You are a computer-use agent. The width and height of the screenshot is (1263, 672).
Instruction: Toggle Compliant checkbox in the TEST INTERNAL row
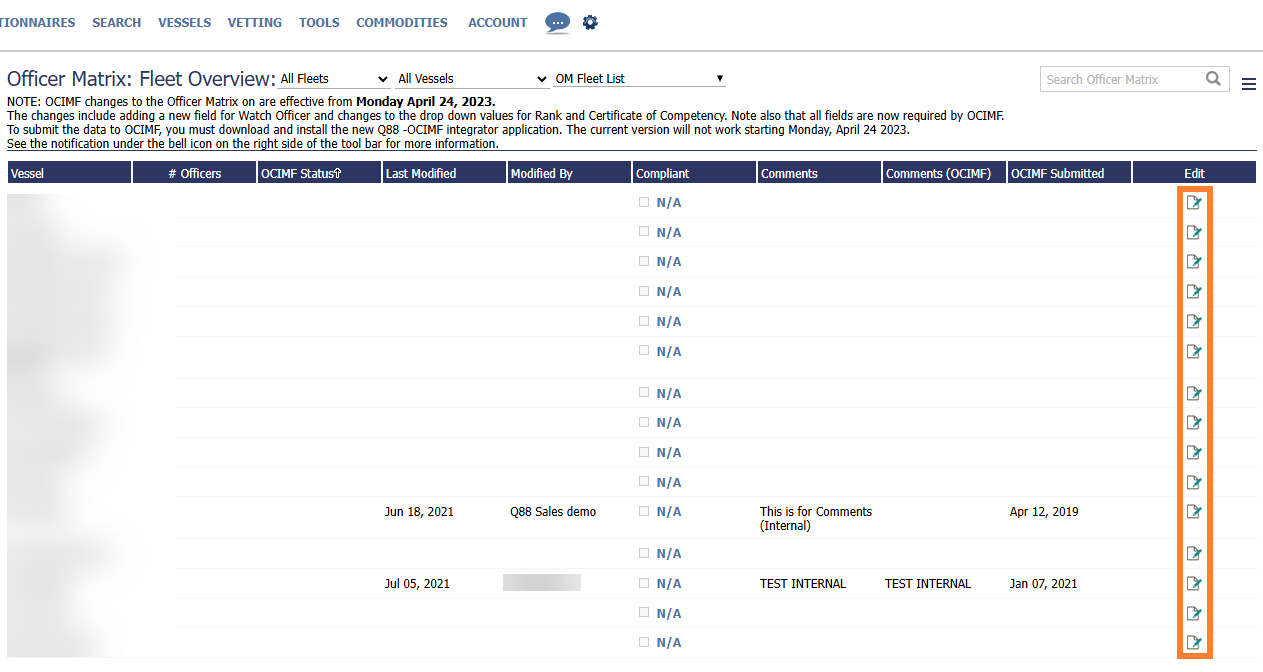point(644,583)
